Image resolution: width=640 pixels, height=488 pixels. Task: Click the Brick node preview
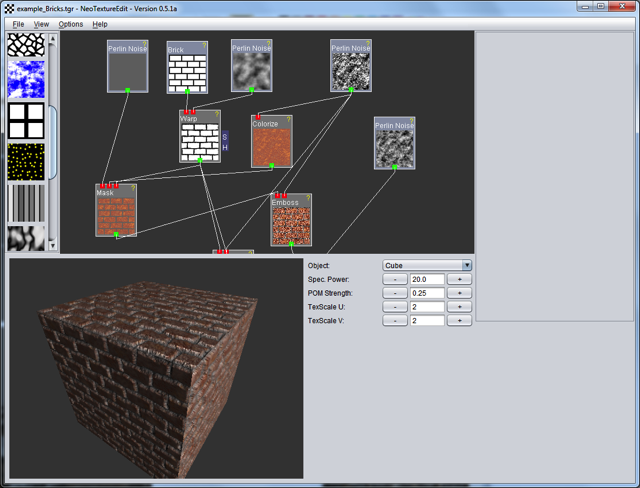[187, 73]
